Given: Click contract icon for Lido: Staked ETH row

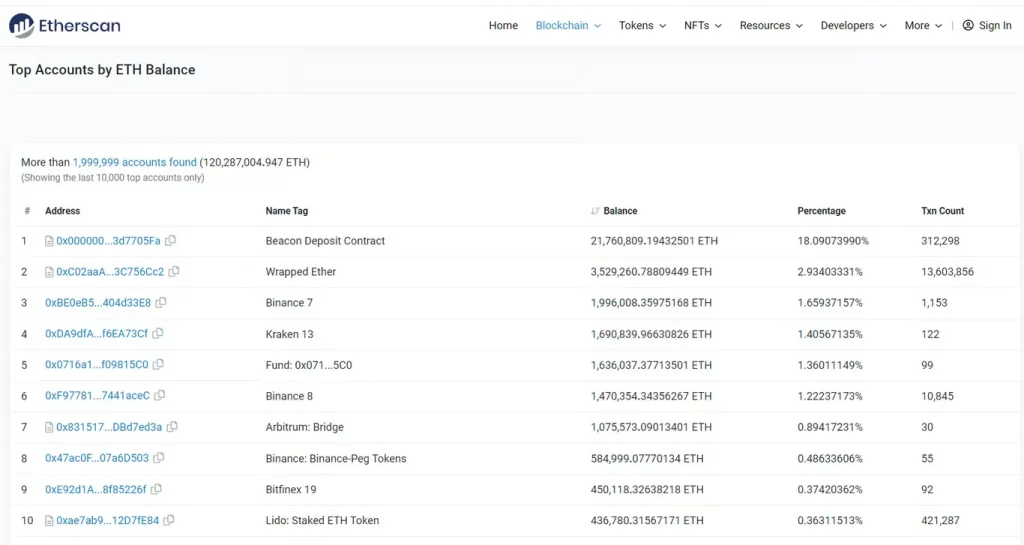Looking at the screenshot, I should (49, 520).
